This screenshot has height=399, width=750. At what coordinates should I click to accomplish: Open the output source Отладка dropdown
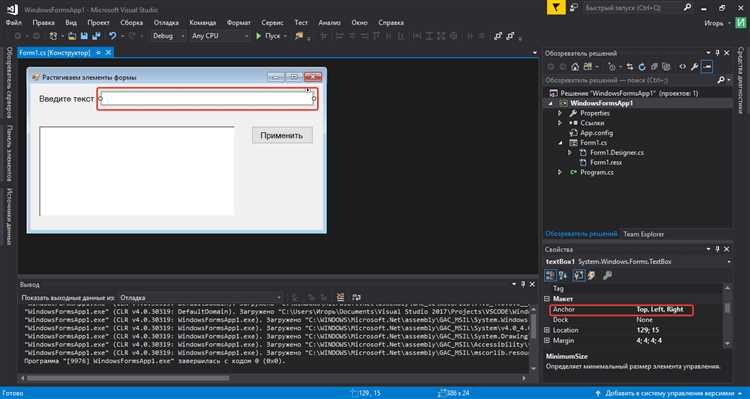(200, 298)
